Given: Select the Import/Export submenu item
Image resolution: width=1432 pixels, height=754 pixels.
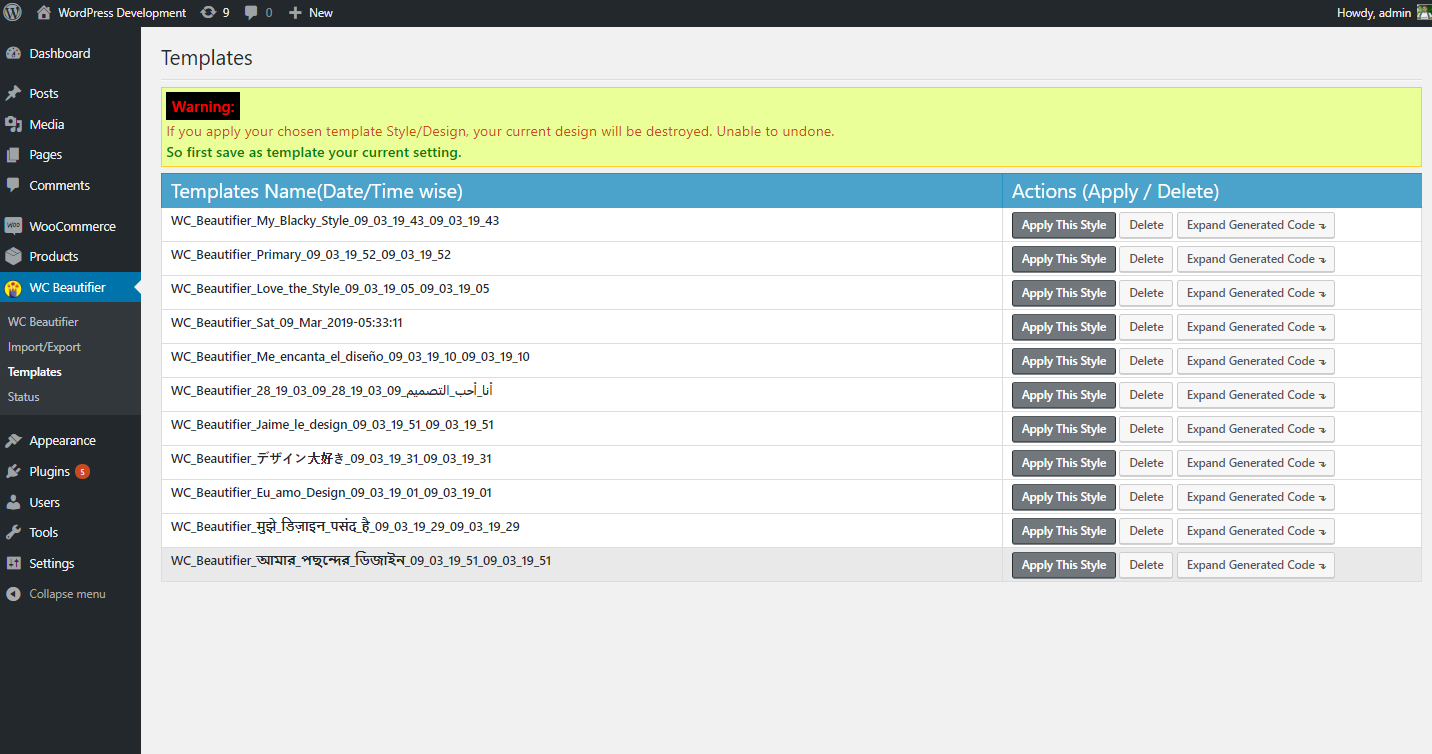Looking at the screenshot, I should [44, 347].
